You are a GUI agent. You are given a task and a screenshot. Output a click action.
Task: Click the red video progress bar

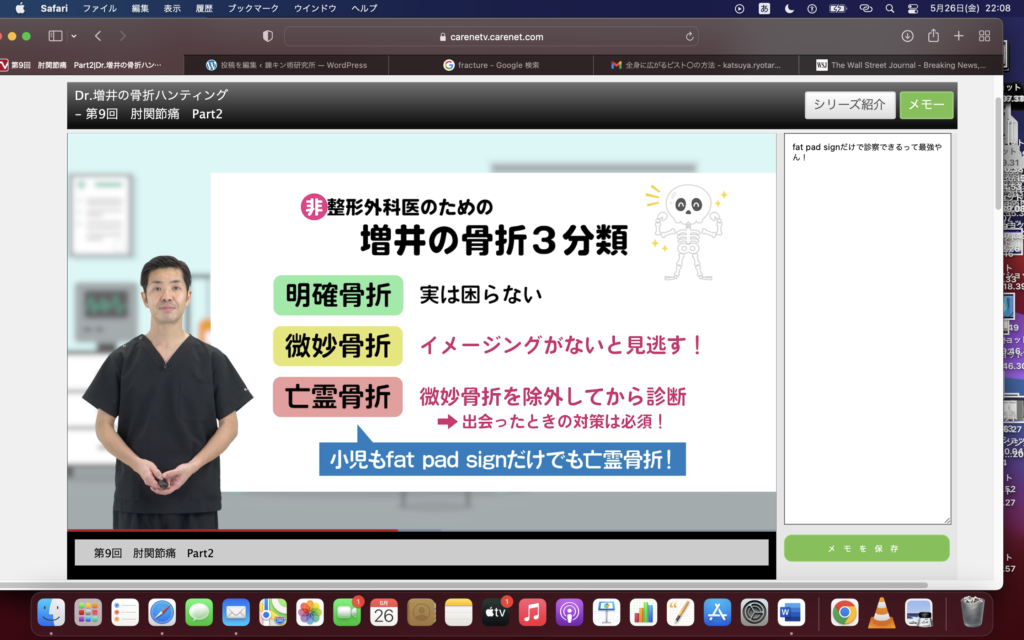coord(232,529)
